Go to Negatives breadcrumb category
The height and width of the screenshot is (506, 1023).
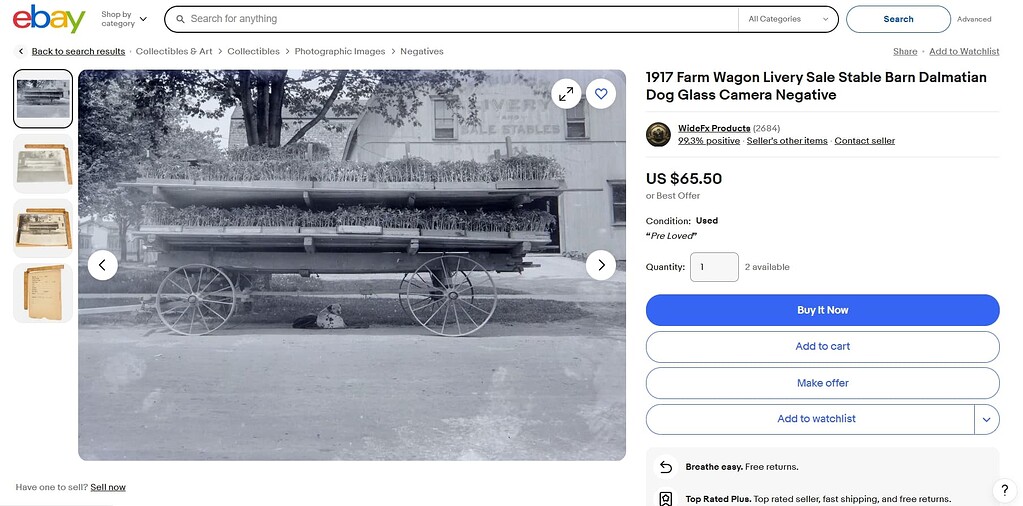[x=422, y=52]
